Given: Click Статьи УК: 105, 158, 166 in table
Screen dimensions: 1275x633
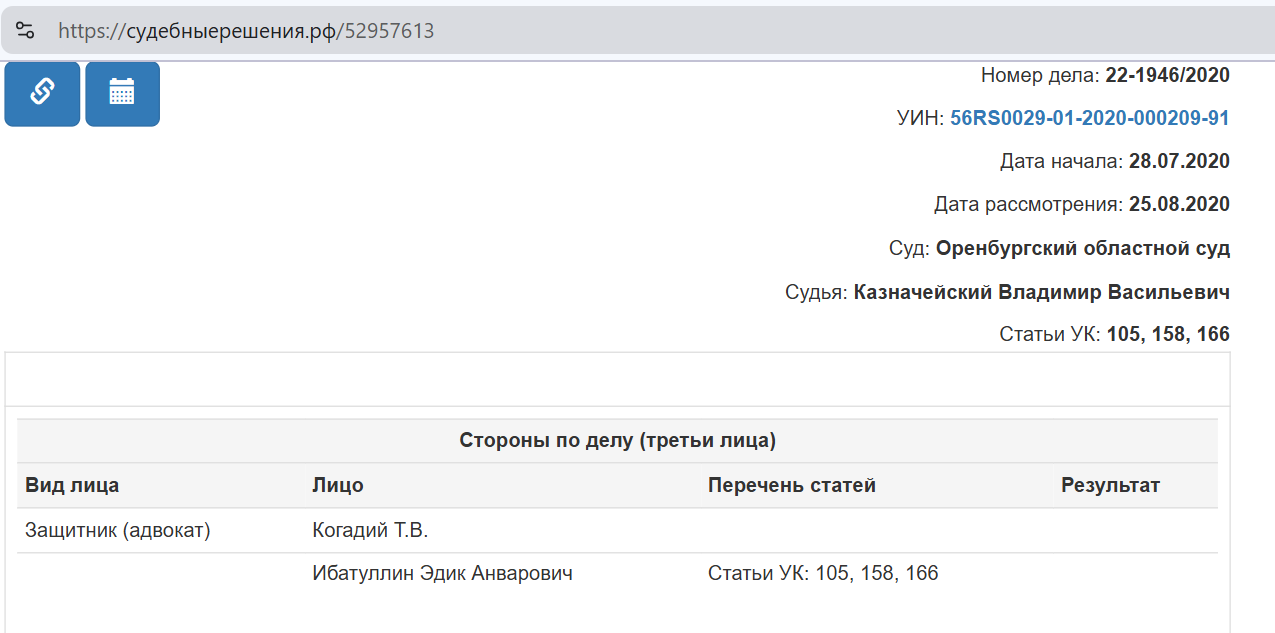Looking at the screenshot, I should 823,574.
